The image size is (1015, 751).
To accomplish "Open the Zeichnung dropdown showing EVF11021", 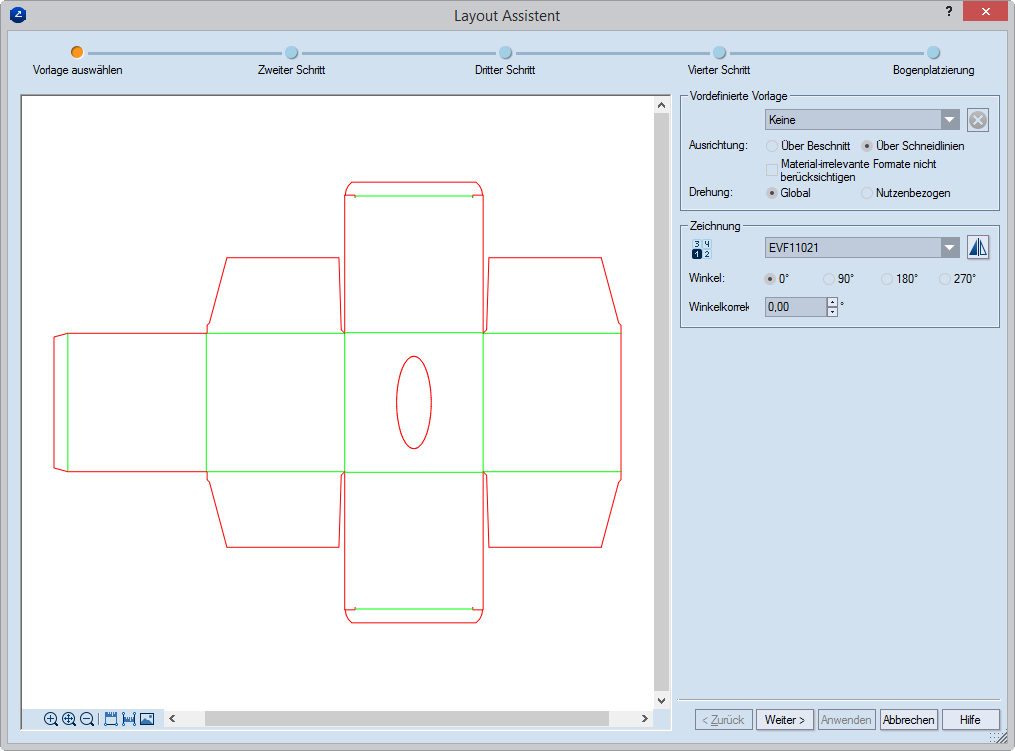I will (862, 247).
